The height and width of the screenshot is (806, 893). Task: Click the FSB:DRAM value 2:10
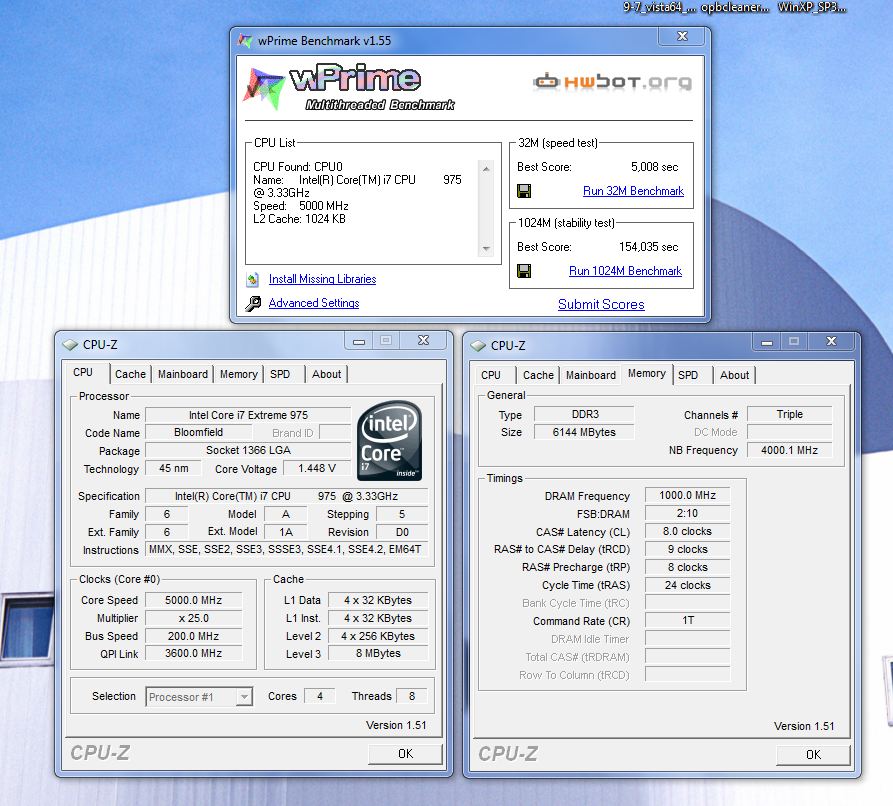(687, 513)
